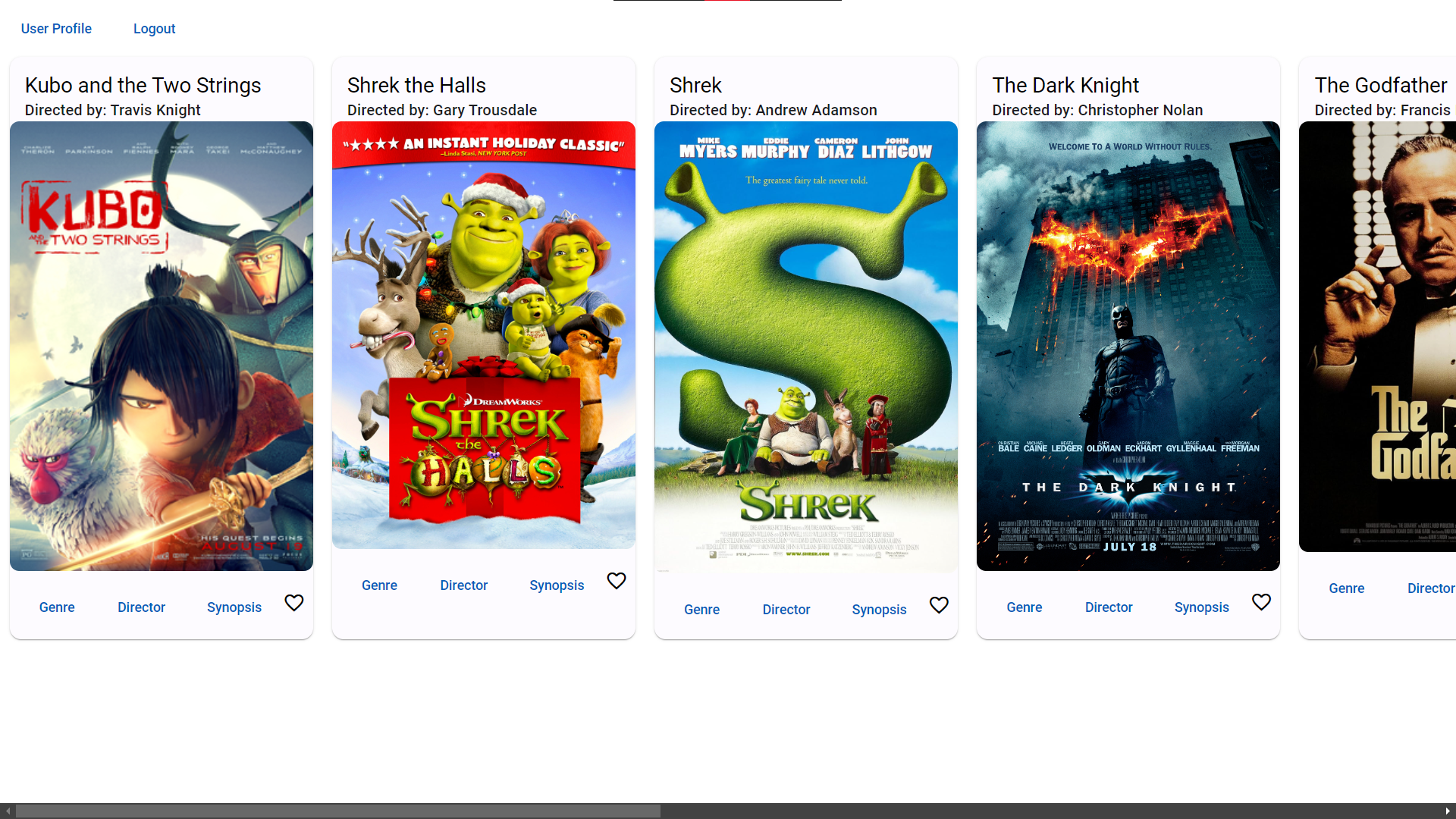Open the User Profile link
Viewport: 1456px width, 819px height.
(x=56, y=29)
